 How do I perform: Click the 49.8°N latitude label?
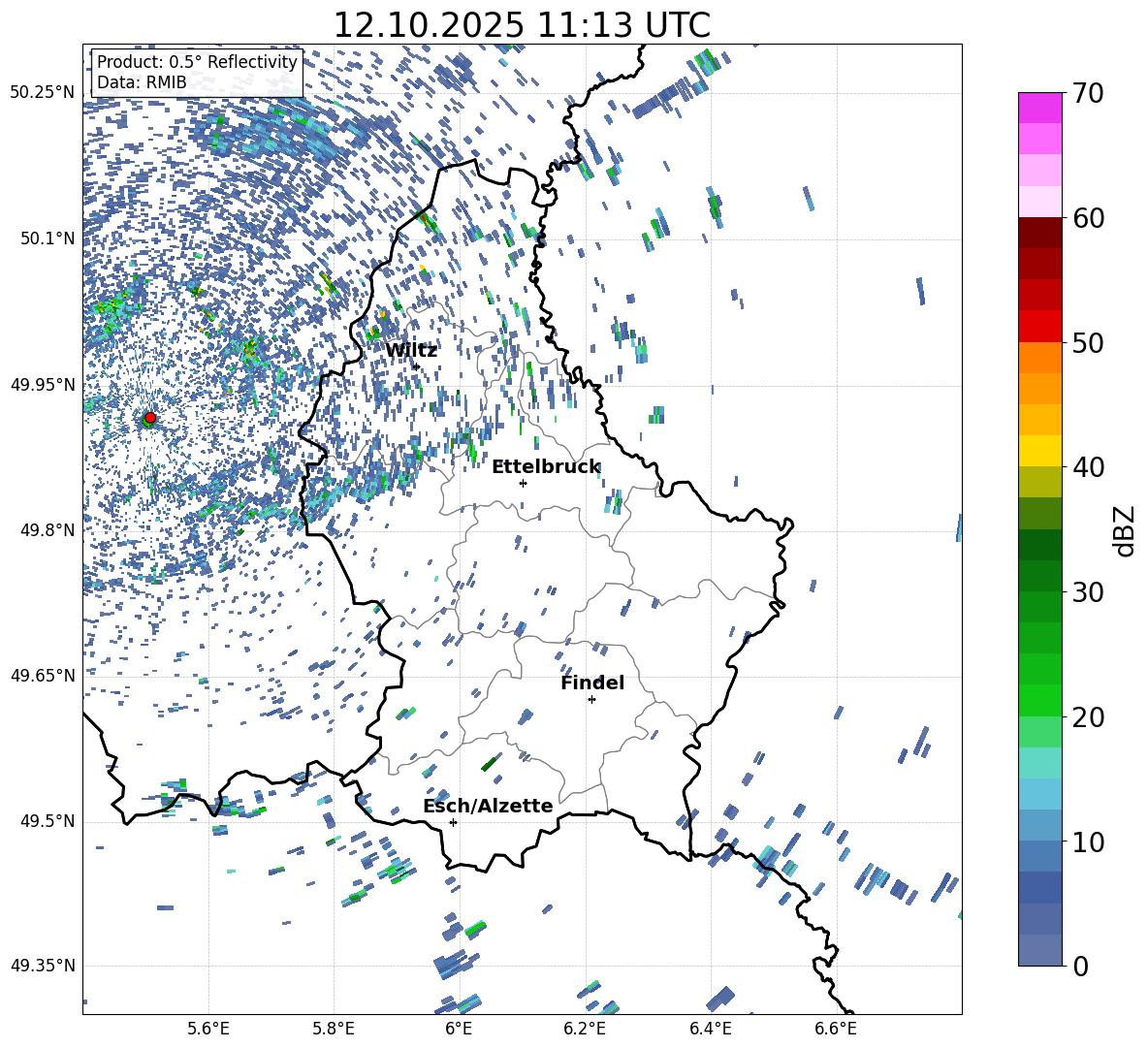point(48,530)
